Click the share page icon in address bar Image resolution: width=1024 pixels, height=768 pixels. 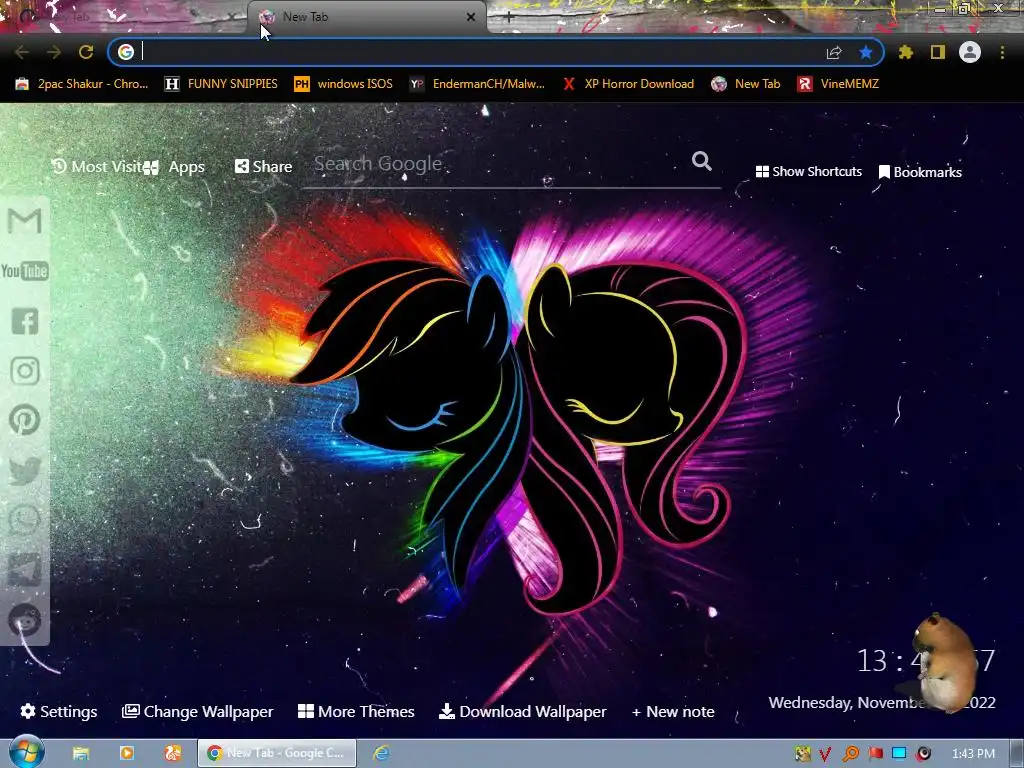point(834,52)
